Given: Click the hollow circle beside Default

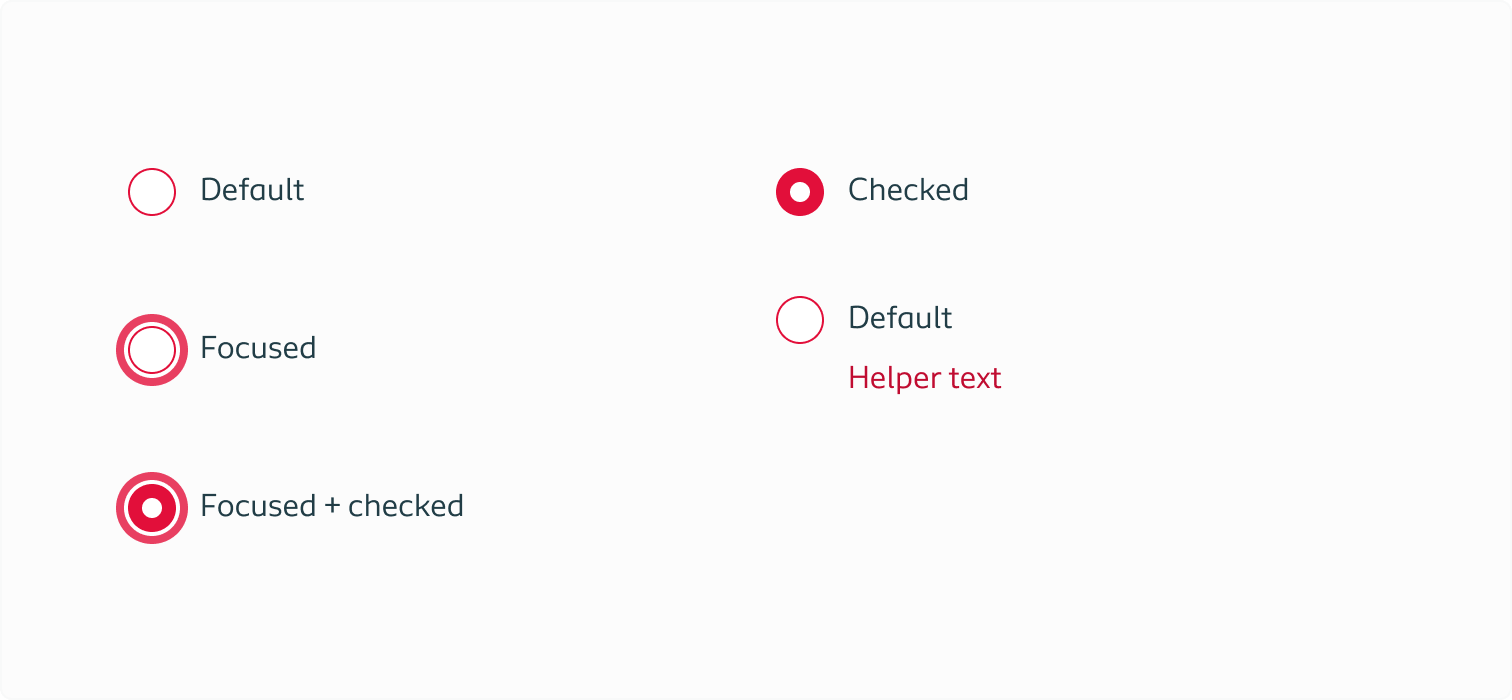Looking at the screenshot, I should [152, 191].
